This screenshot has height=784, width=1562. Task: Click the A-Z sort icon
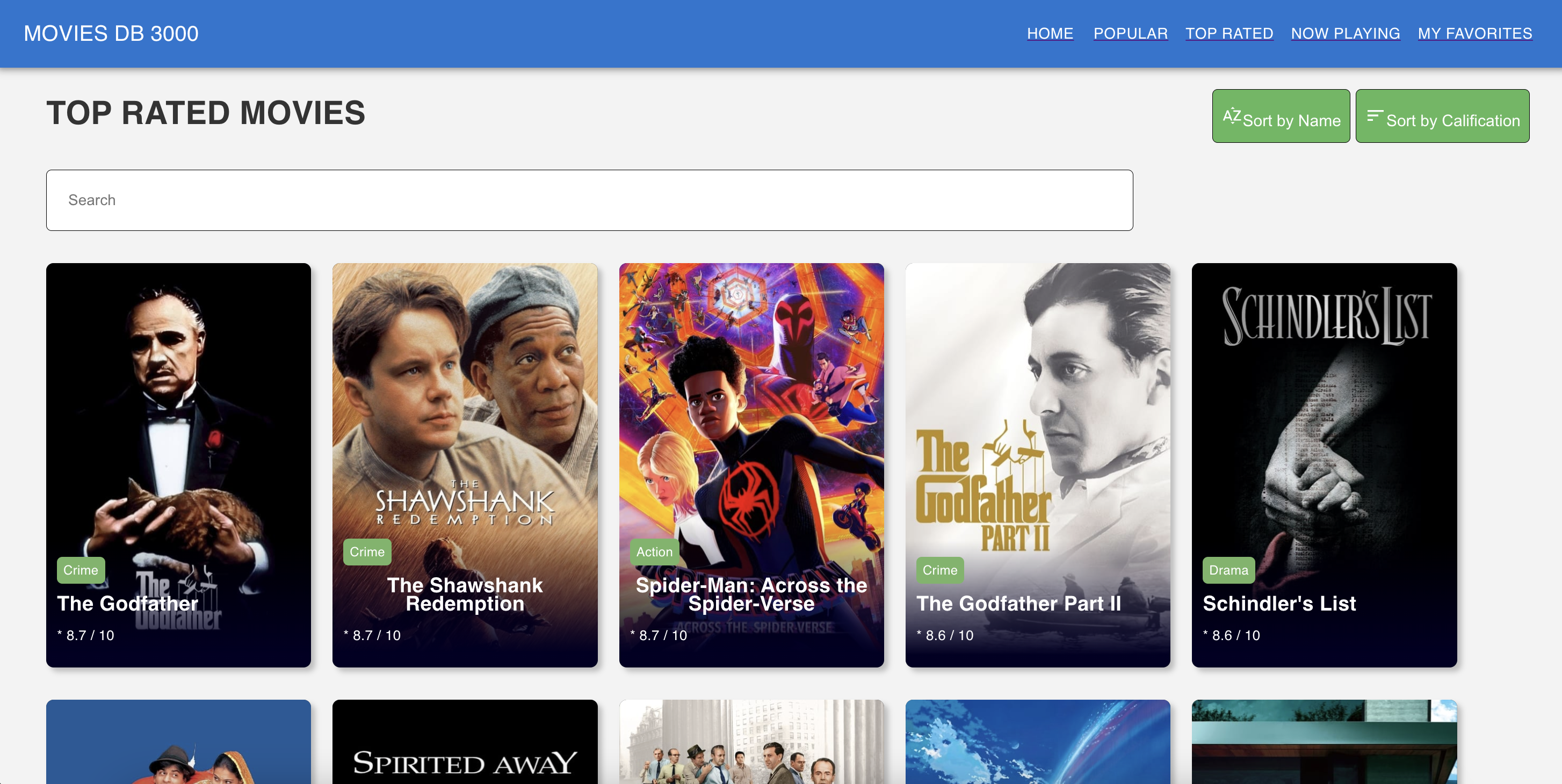1232,116
